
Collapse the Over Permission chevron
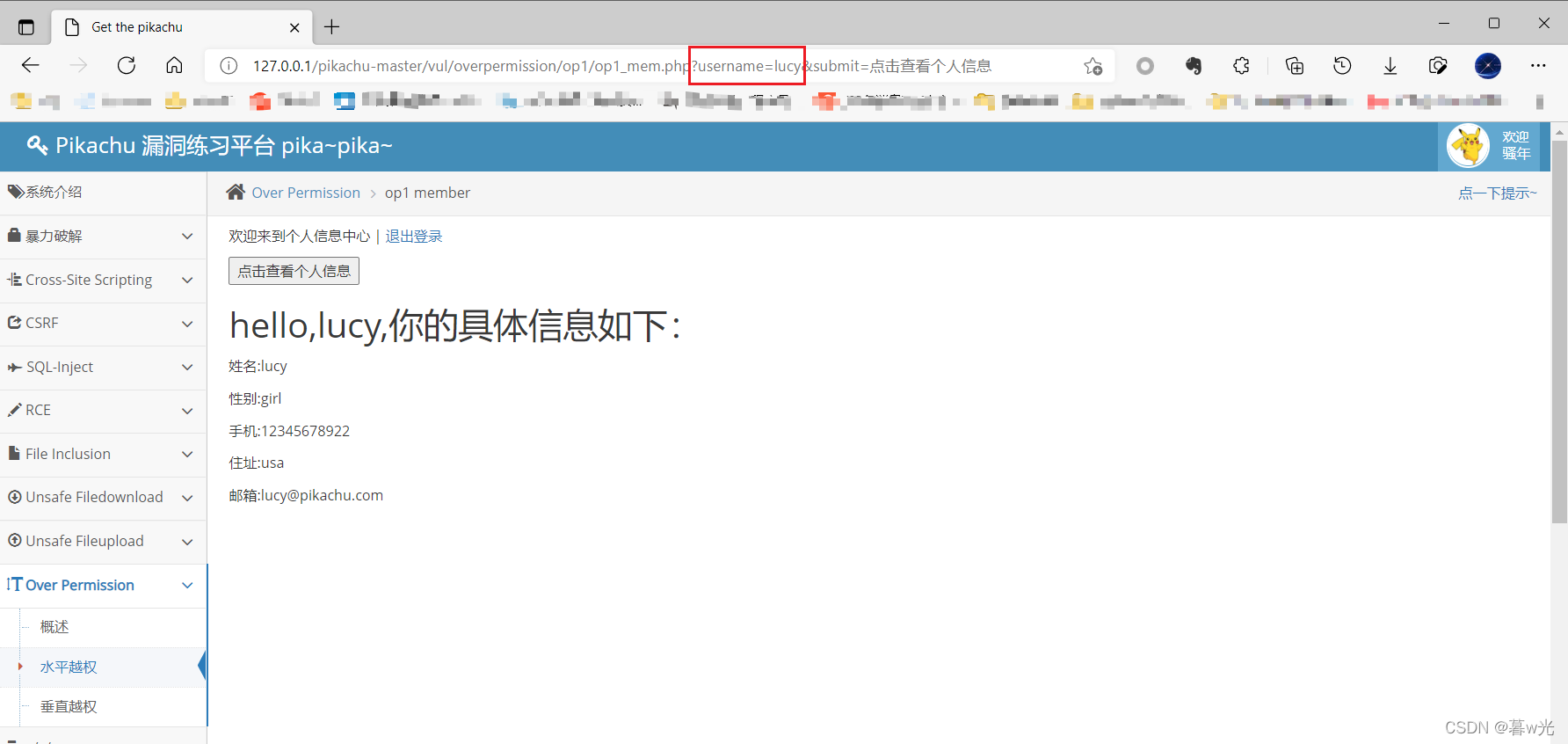point(187,585)
